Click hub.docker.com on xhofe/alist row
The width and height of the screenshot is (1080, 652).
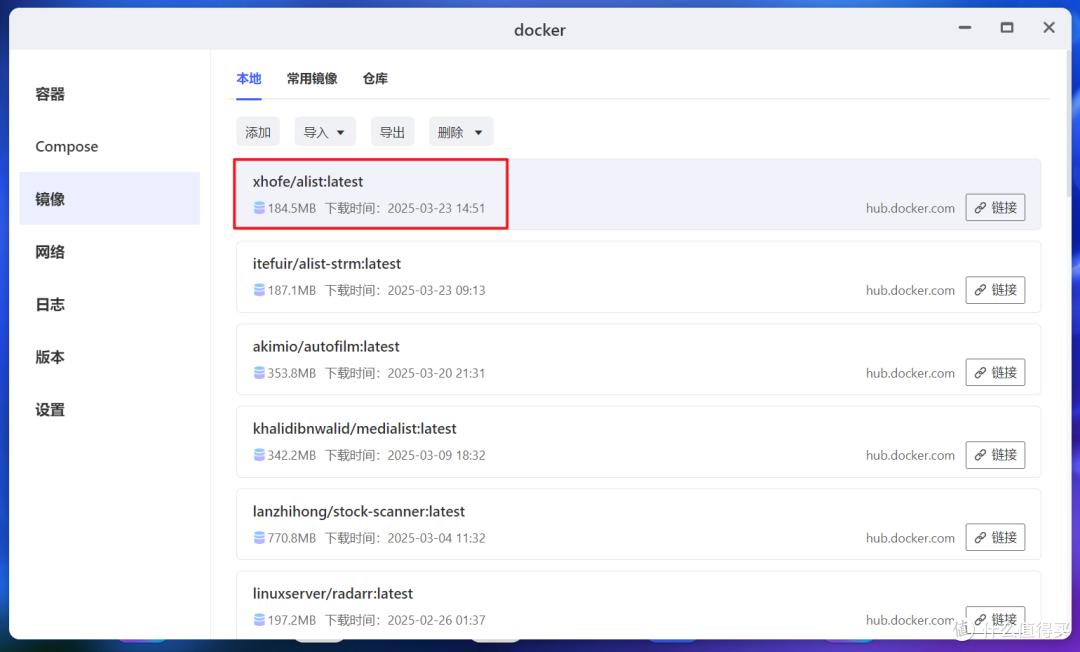click(910, 208)
